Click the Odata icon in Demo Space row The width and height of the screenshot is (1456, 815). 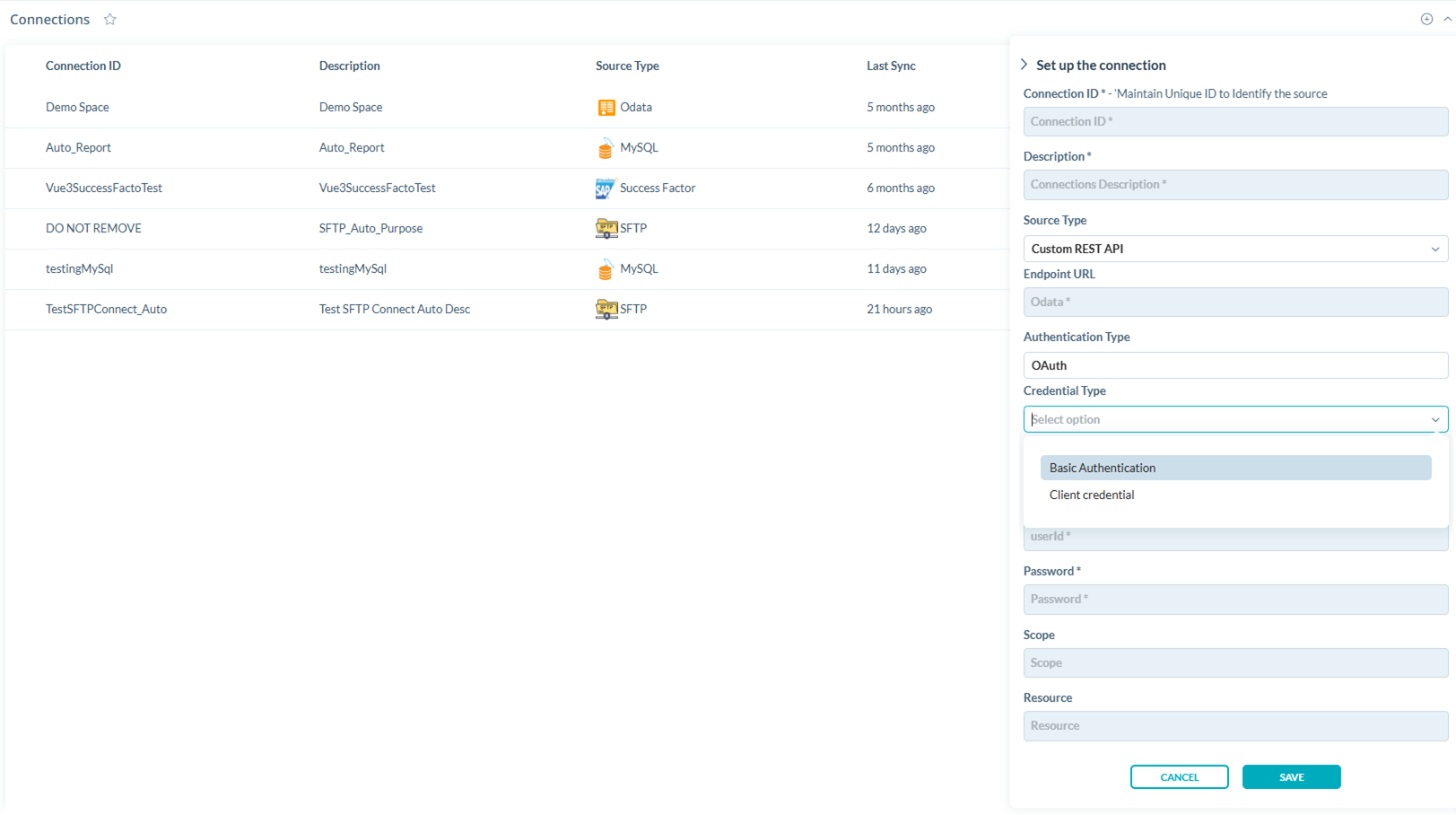point(606,108)
